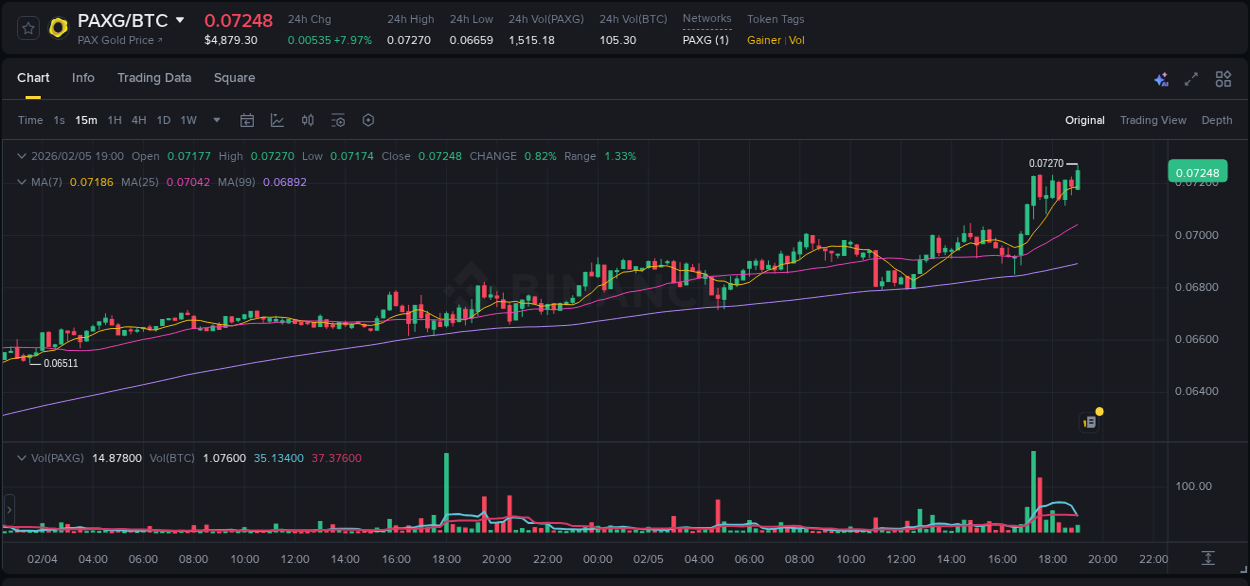
Task: Click the AI analysis sparkle icon
Action: (1160, 78)
